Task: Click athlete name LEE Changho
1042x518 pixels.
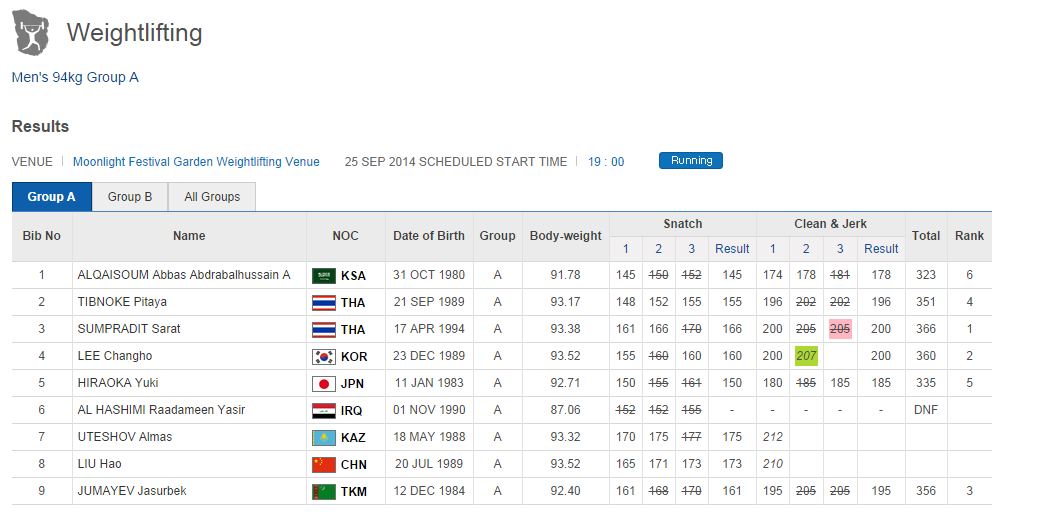Action: pos(114,357)
